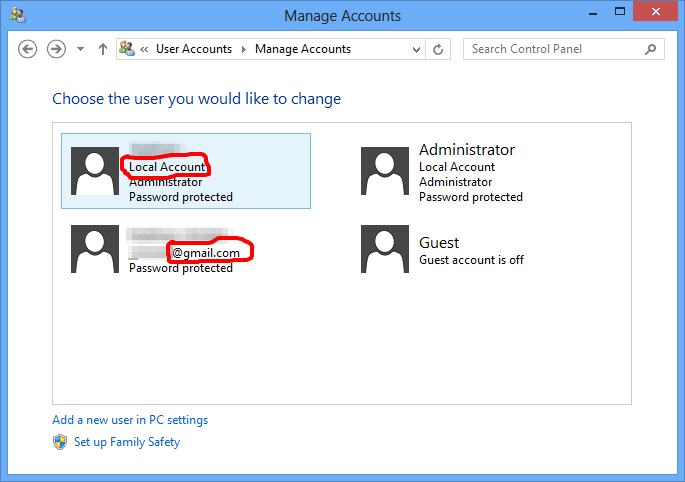The width and height of the screenshot is (685, 482).
Task: Open Add a new user in PC settings
Action: point(130,420)
